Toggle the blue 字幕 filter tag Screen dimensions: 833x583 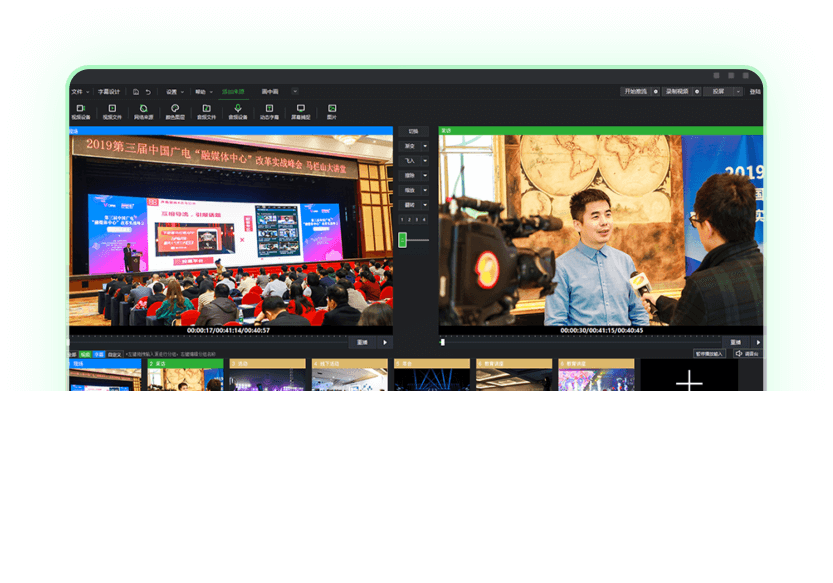point(99,354)
